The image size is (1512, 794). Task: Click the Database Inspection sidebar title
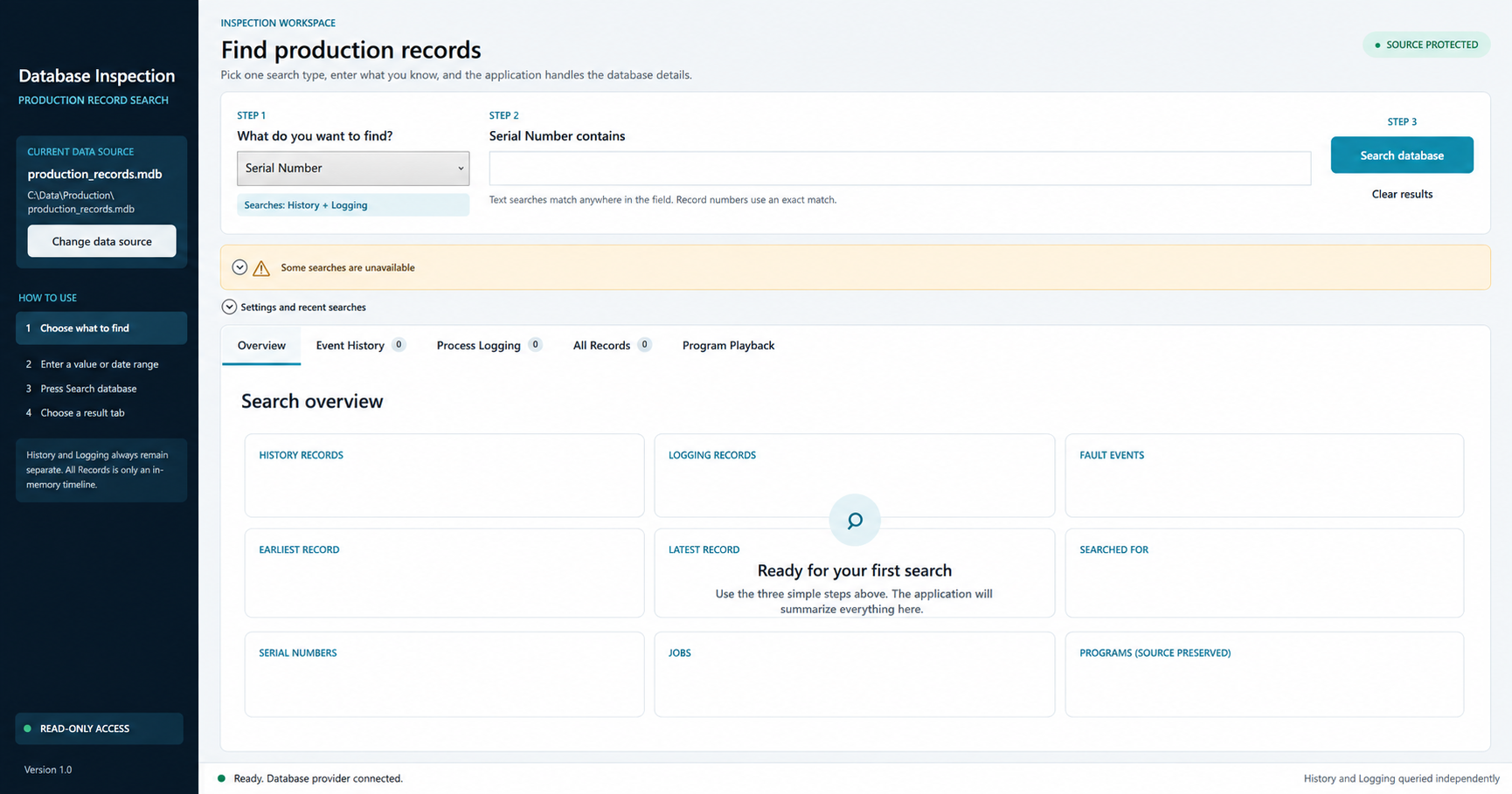point(96,76)
